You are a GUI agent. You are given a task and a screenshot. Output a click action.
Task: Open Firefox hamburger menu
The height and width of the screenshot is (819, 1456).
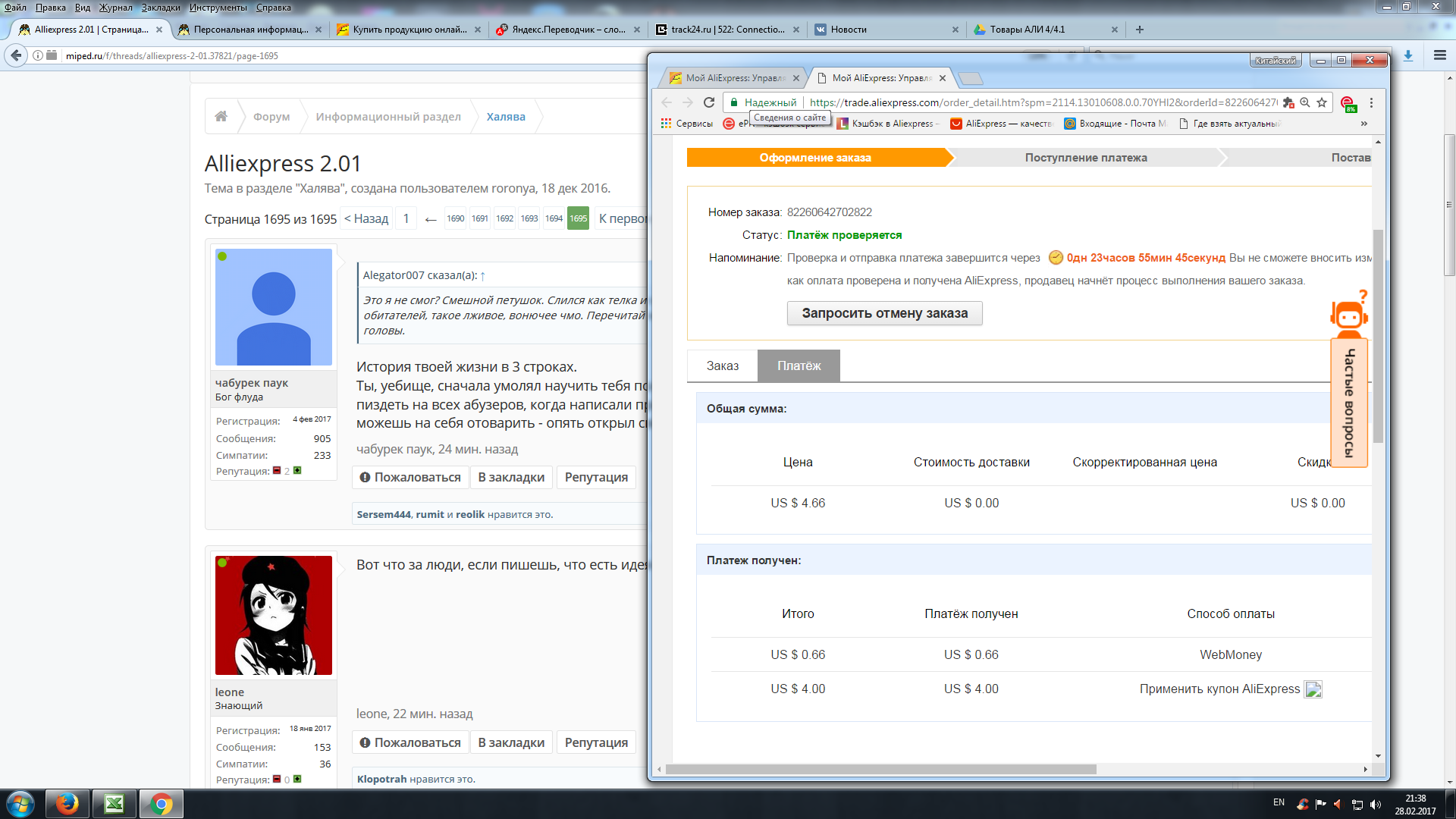(1440, 55)
